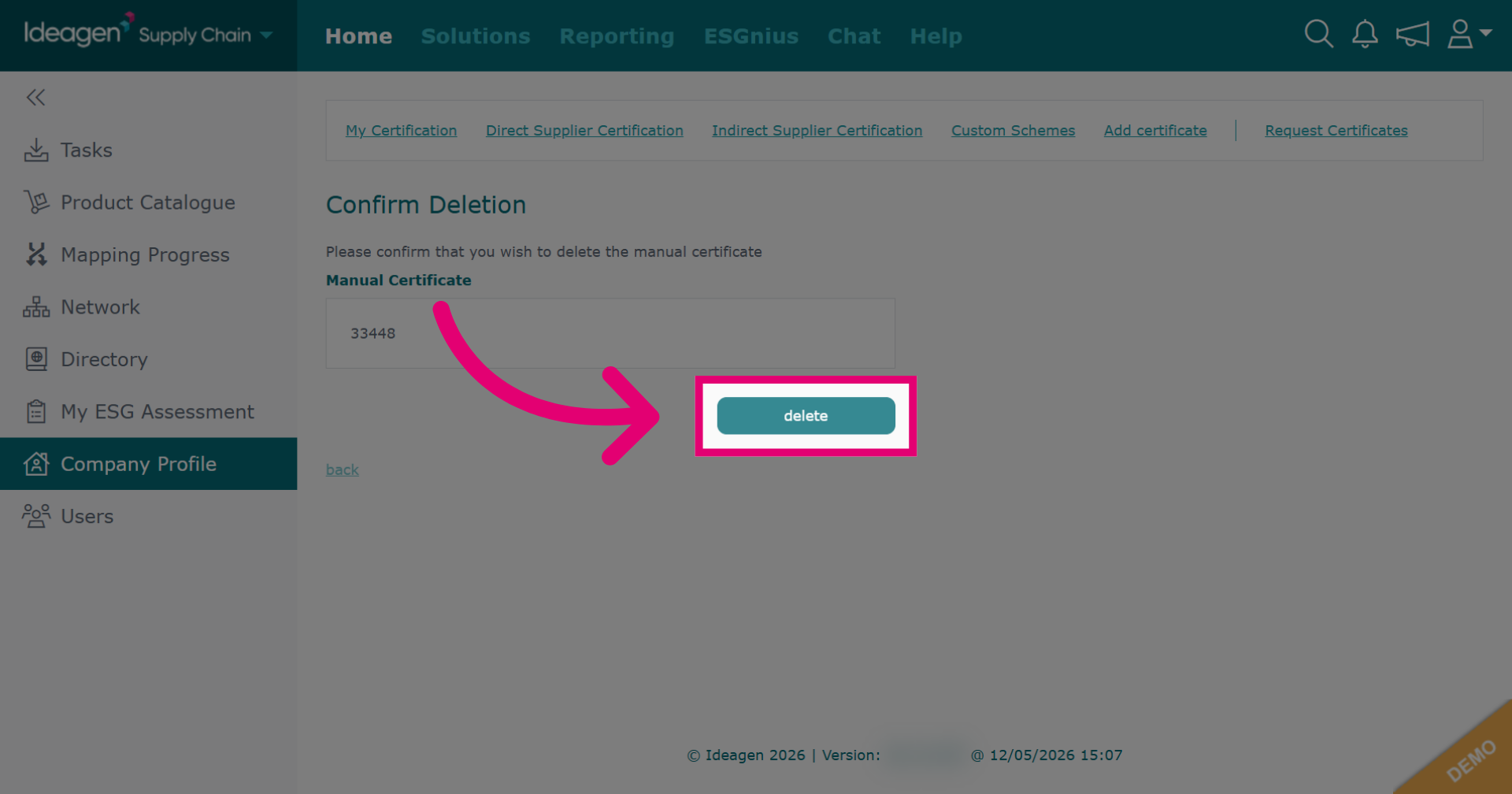Open the Chat menu
The width and height of the screenshot is (1512, 794).
pos(854,36)
